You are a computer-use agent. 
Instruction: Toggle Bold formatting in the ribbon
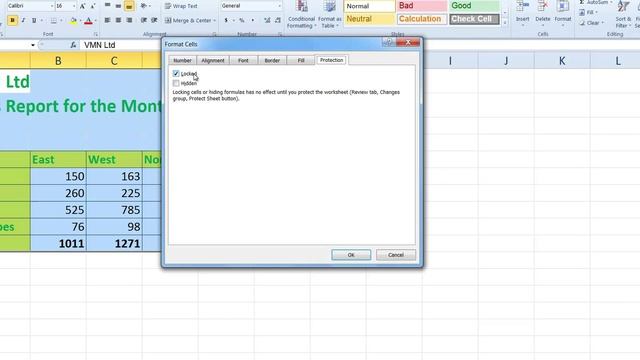click(x=12, y=20)
